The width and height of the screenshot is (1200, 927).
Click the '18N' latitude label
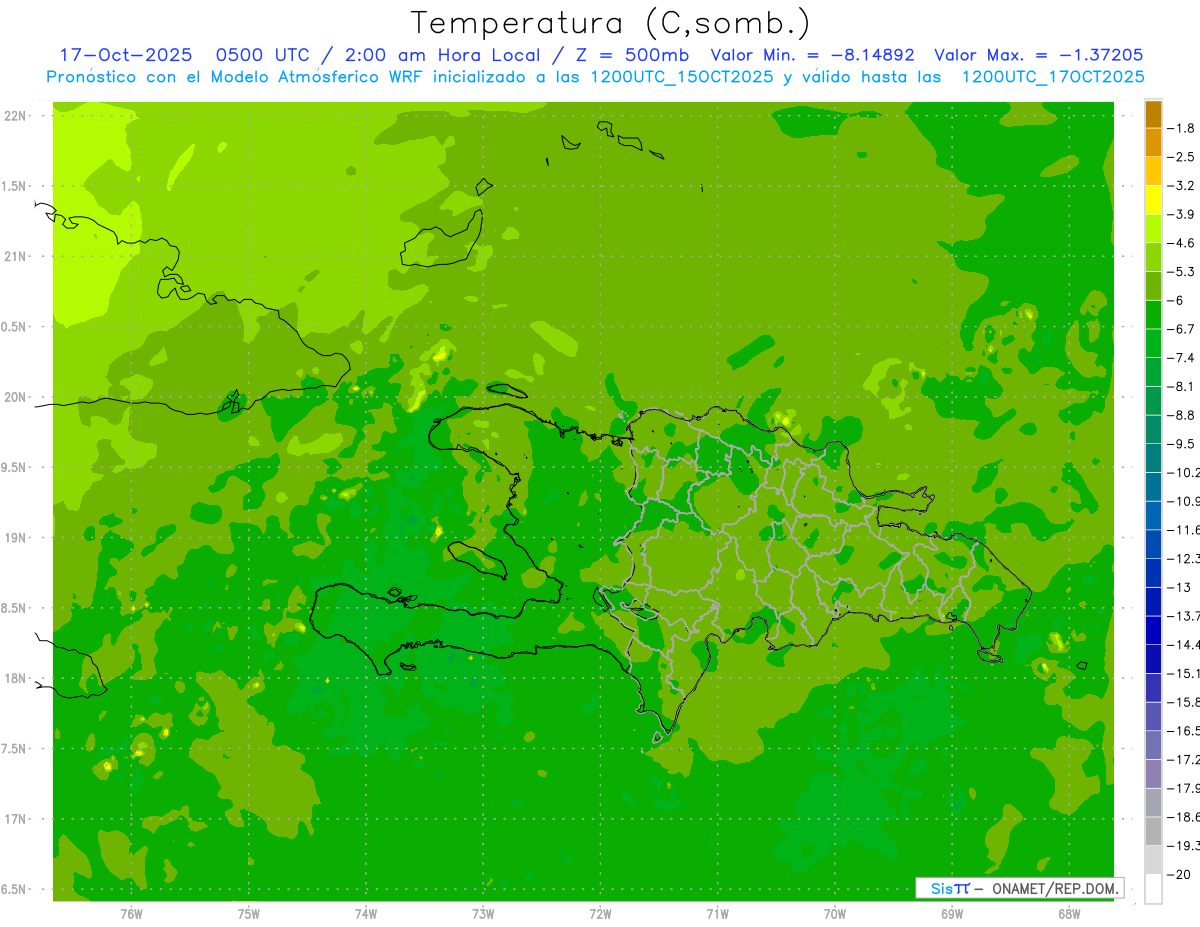[x=15, y=679]
